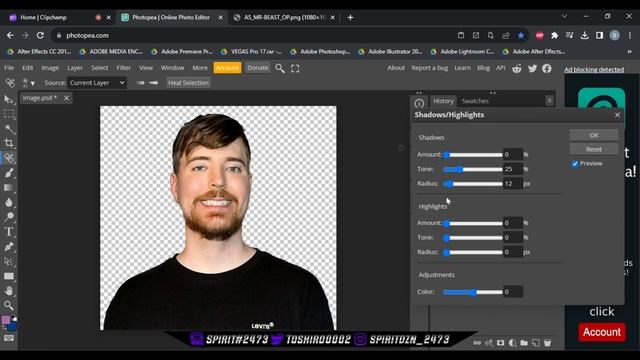Open the Image menu
The height and width of the screenshot is (360, 640).
coord(50,68)
